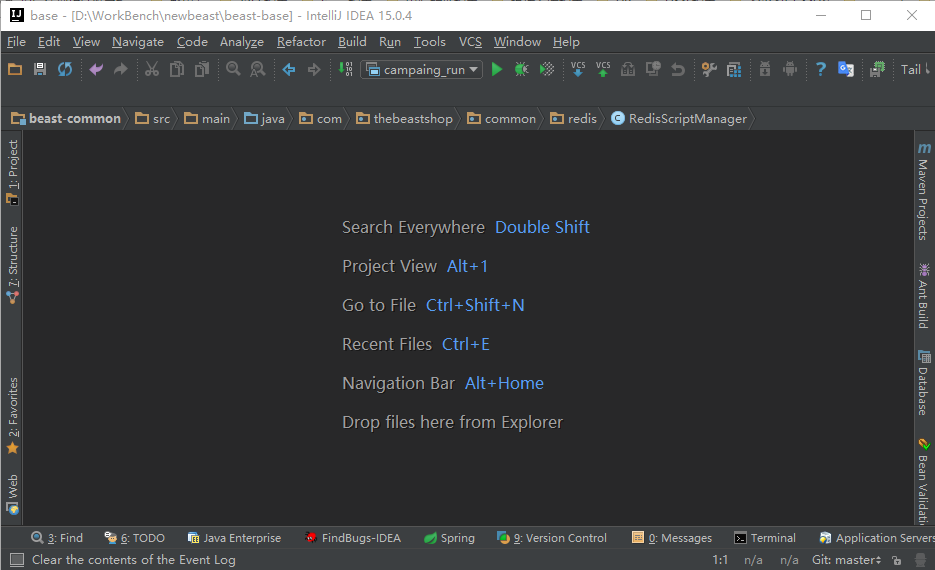Click the Cut scissors icon

152,70
